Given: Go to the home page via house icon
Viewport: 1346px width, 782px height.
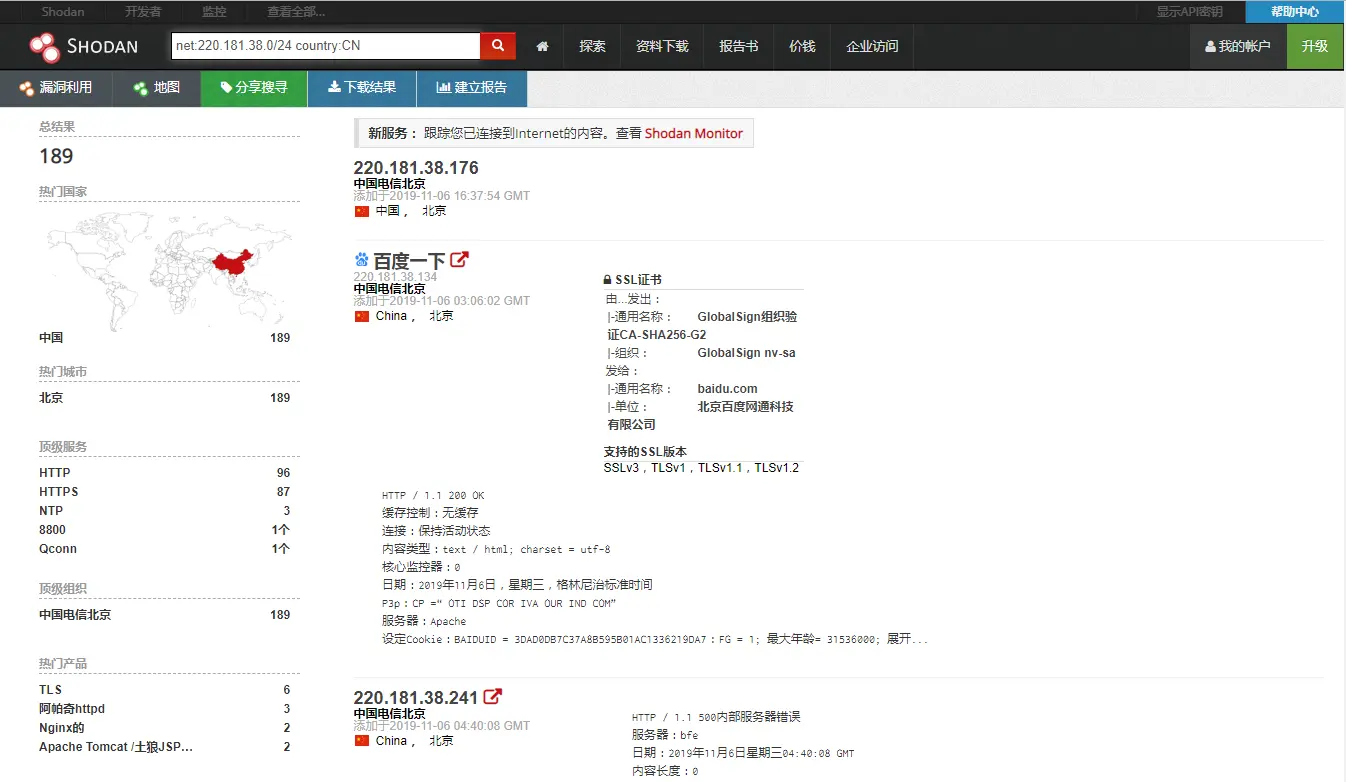Looking at the screenshot, I should [x=542, y=47].
